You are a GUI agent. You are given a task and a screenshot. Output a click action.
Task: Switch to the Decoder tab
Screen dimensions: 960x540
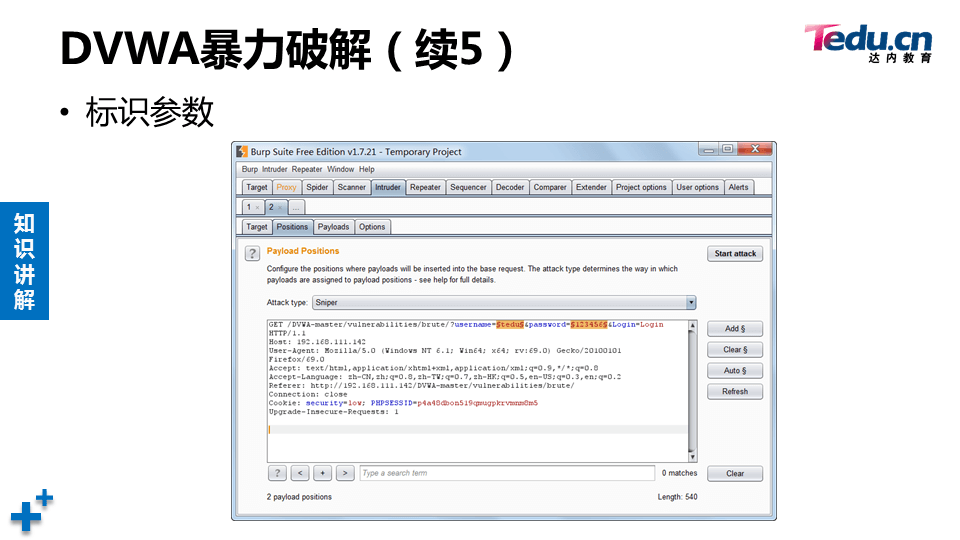[510, 187]
